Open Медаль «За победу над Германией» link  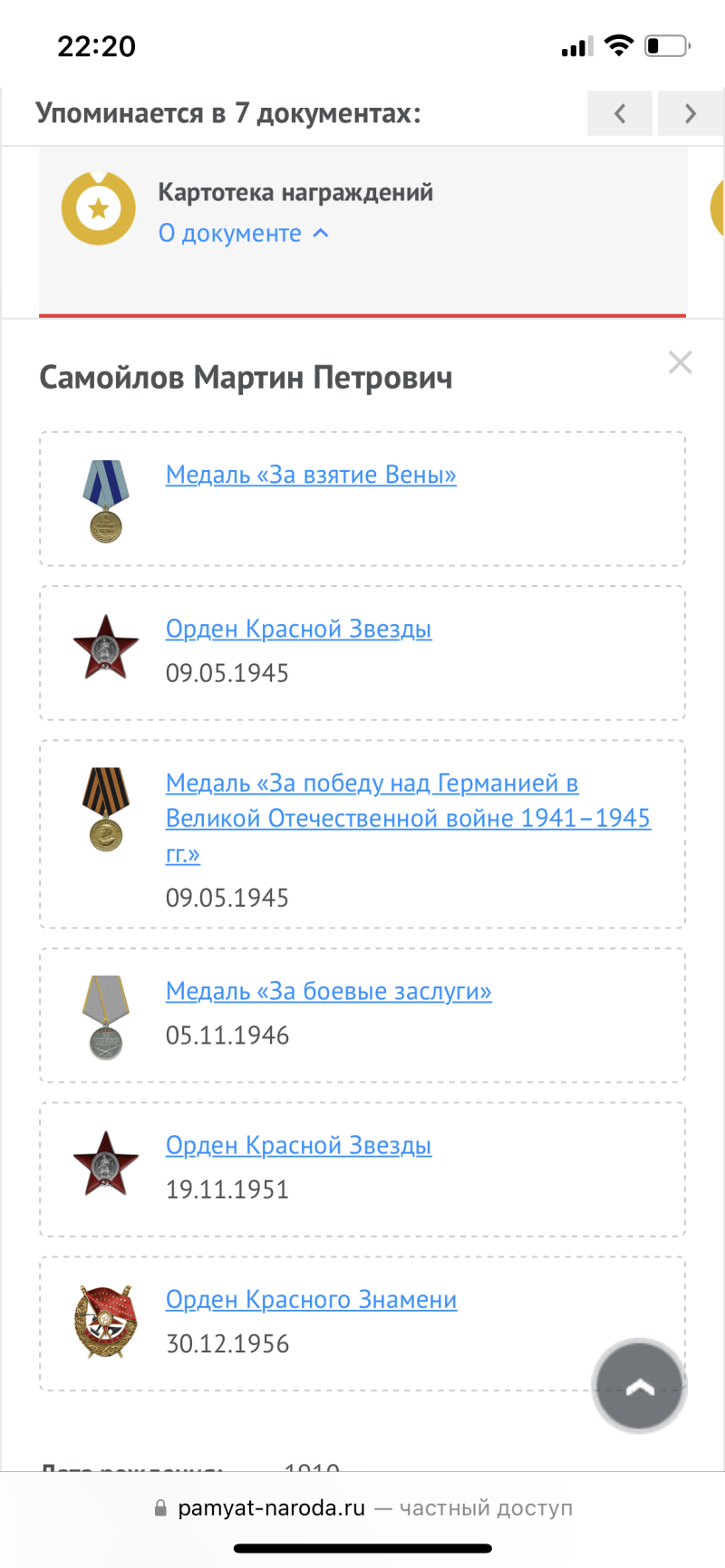click(x=408, y=818)
